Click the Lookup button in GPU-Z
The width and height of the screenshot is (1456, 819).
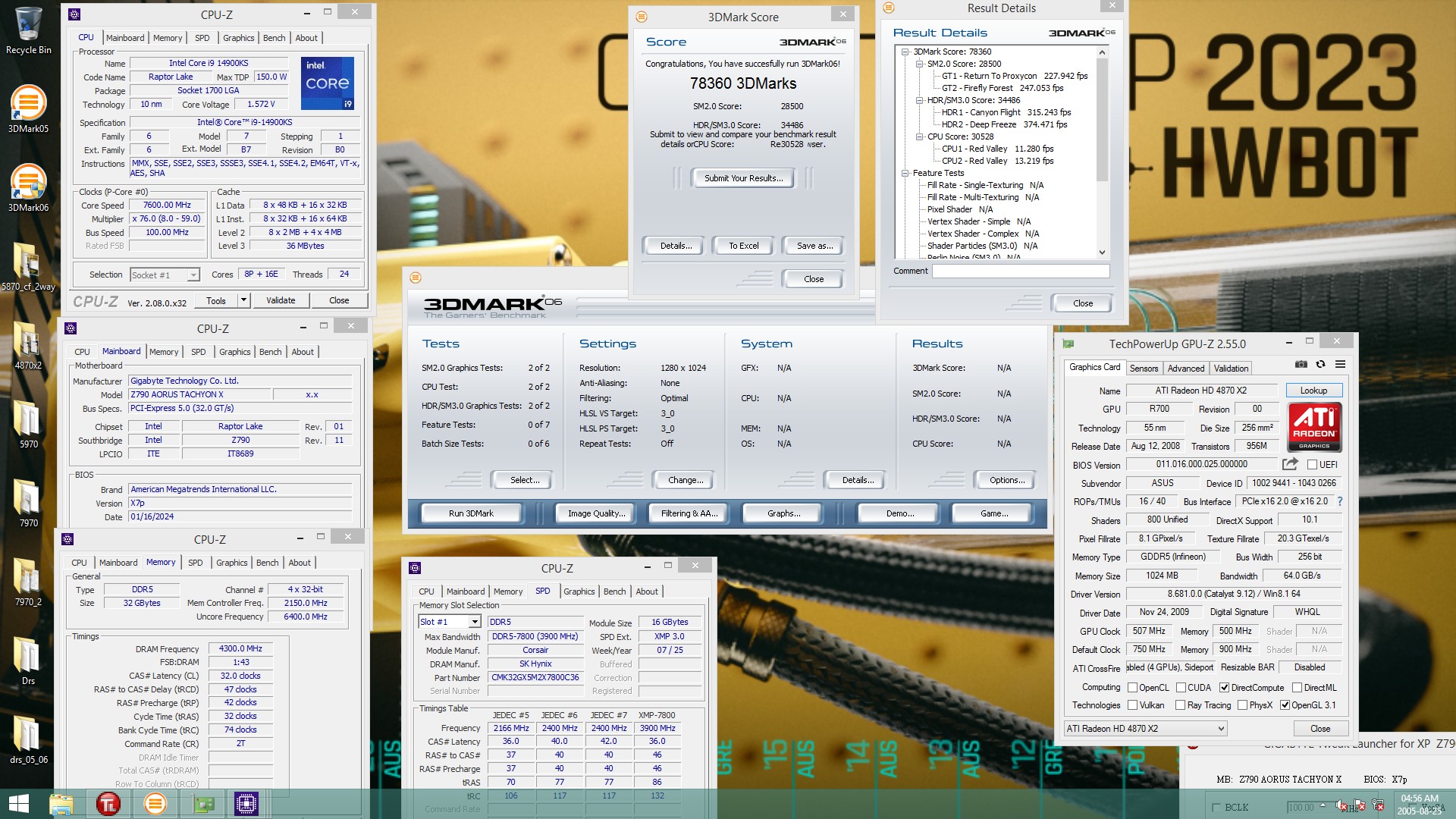coord(1313,391)
